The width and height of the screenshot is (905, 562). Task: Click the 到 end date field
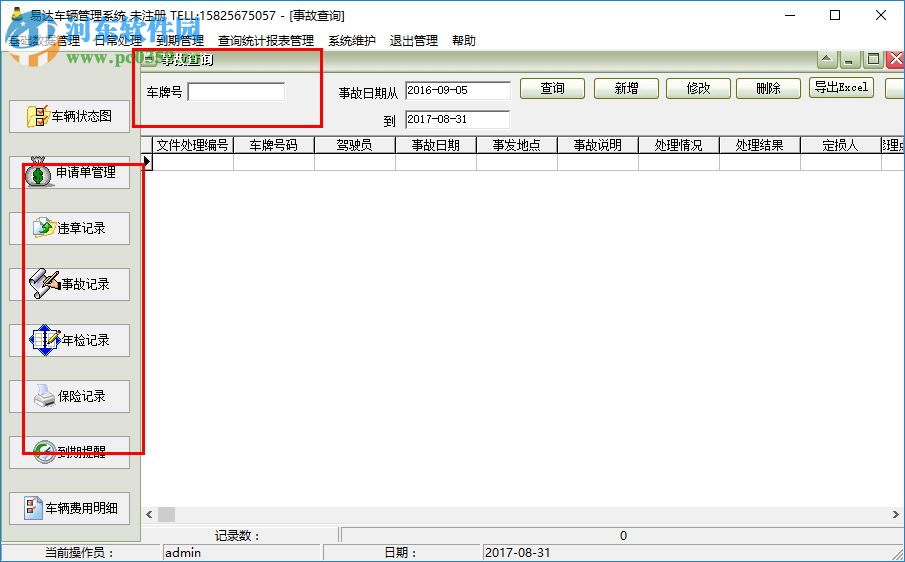pyautogui.click(x=458, y=119)
